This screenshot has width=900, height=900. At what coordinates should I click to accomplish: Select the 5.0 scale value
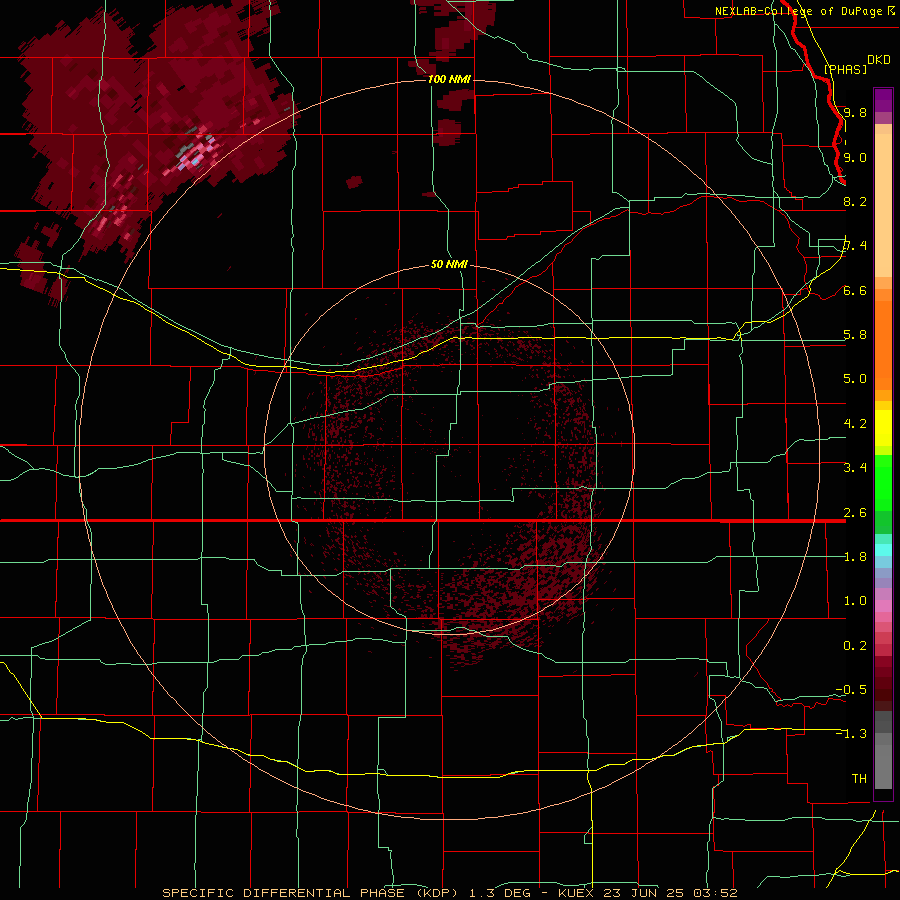855,379
